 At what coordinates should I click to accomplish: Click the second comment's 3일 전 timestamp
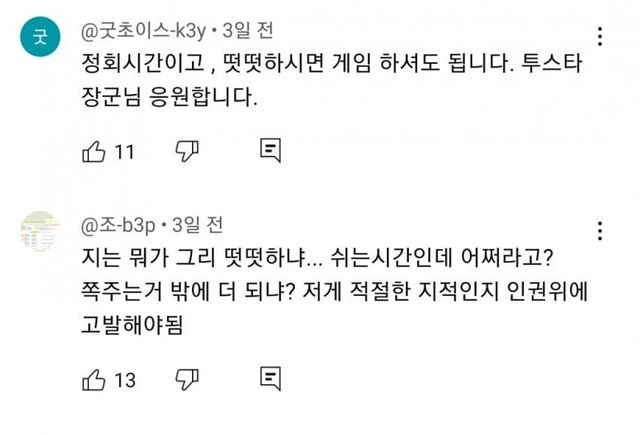[x=196, y=221]
